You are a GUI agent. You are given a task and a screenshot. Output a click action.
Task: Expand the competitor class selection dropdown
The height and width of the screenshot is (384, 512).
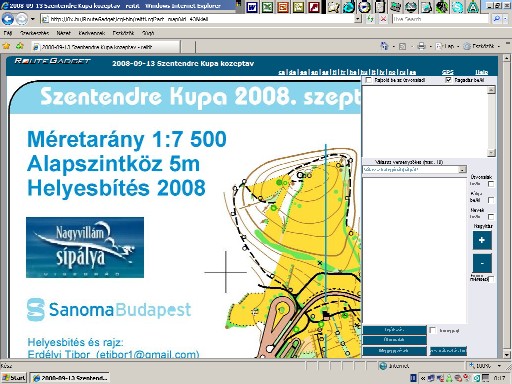pyautogui.click(x=462, y=170)
